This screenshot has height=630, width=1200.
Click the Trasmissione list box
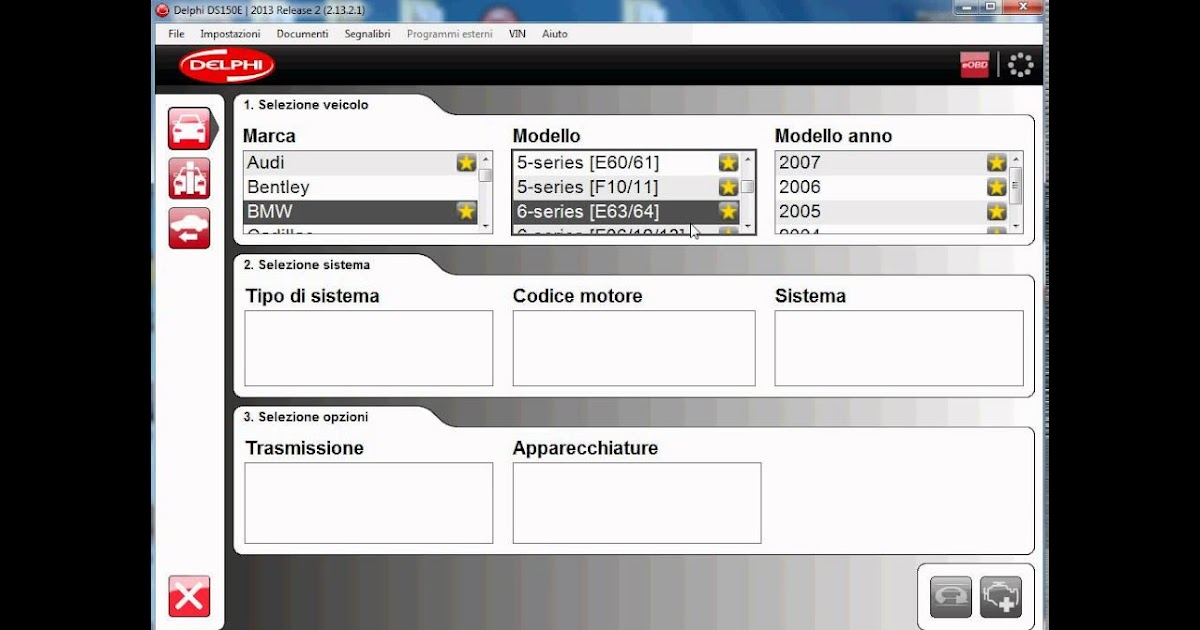pyautogui.click(x=369, y=503)
